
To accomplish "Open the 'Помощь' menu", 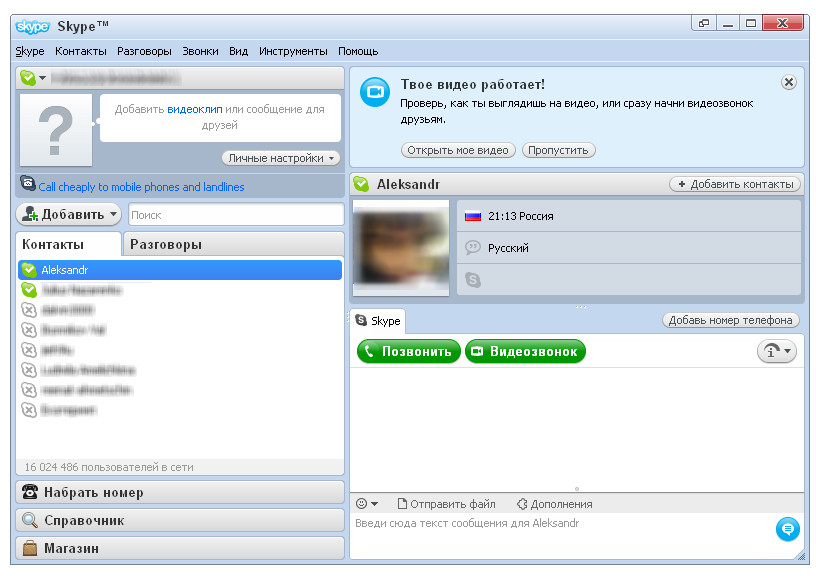I will (358, 52).
